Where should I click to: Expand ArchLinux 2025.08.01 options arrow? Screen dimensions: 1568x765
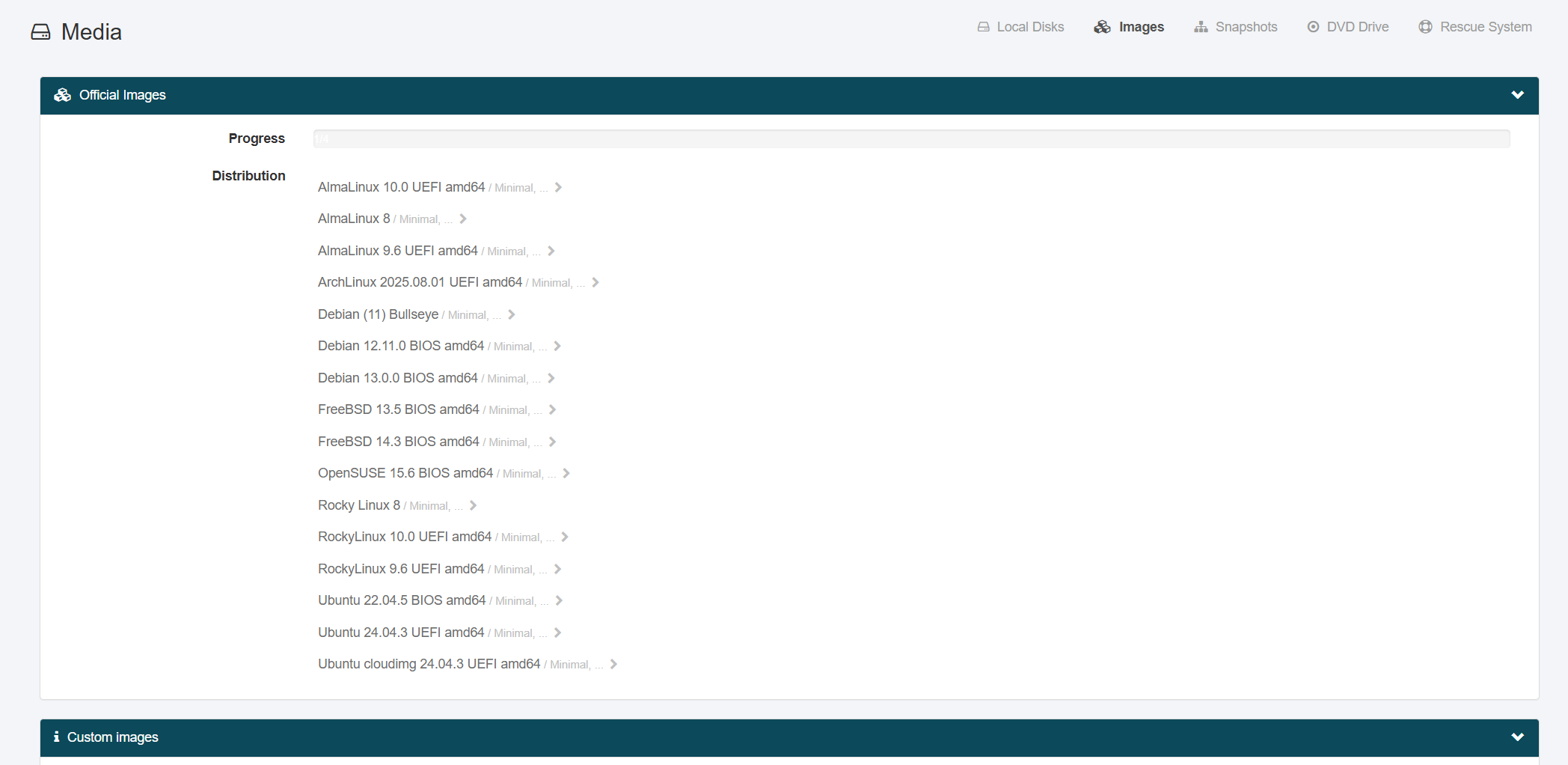click(x=595, y=282)
